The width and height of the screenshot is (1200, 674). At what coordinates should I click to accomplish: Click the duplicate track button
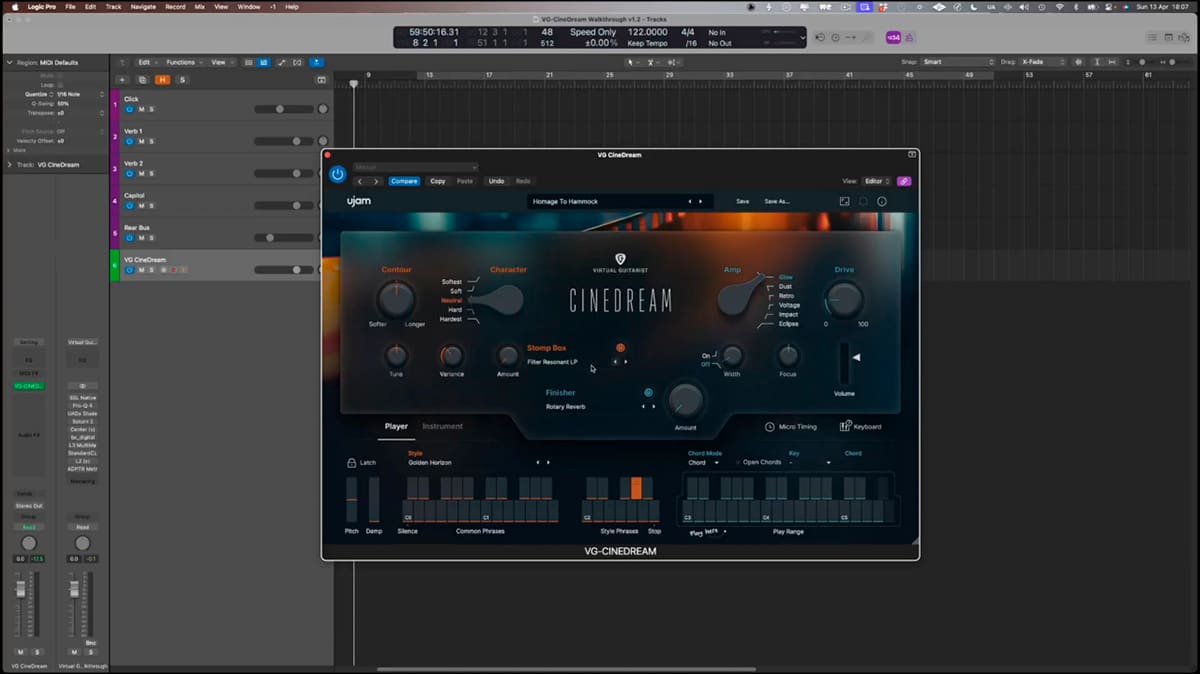pos(142,79)
